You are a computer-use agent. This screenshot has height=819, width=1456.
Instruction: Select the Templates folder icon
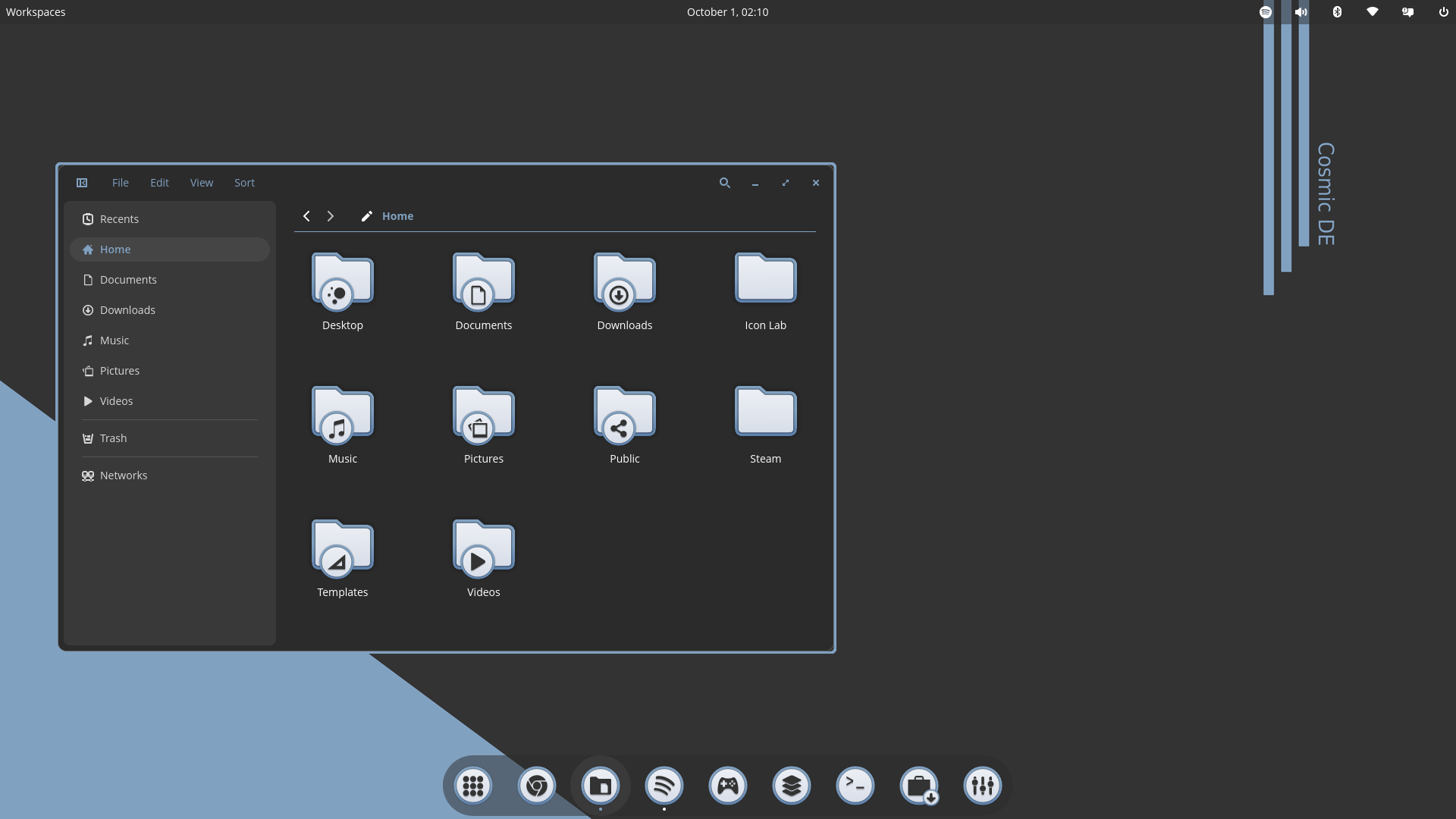point(342,548)
